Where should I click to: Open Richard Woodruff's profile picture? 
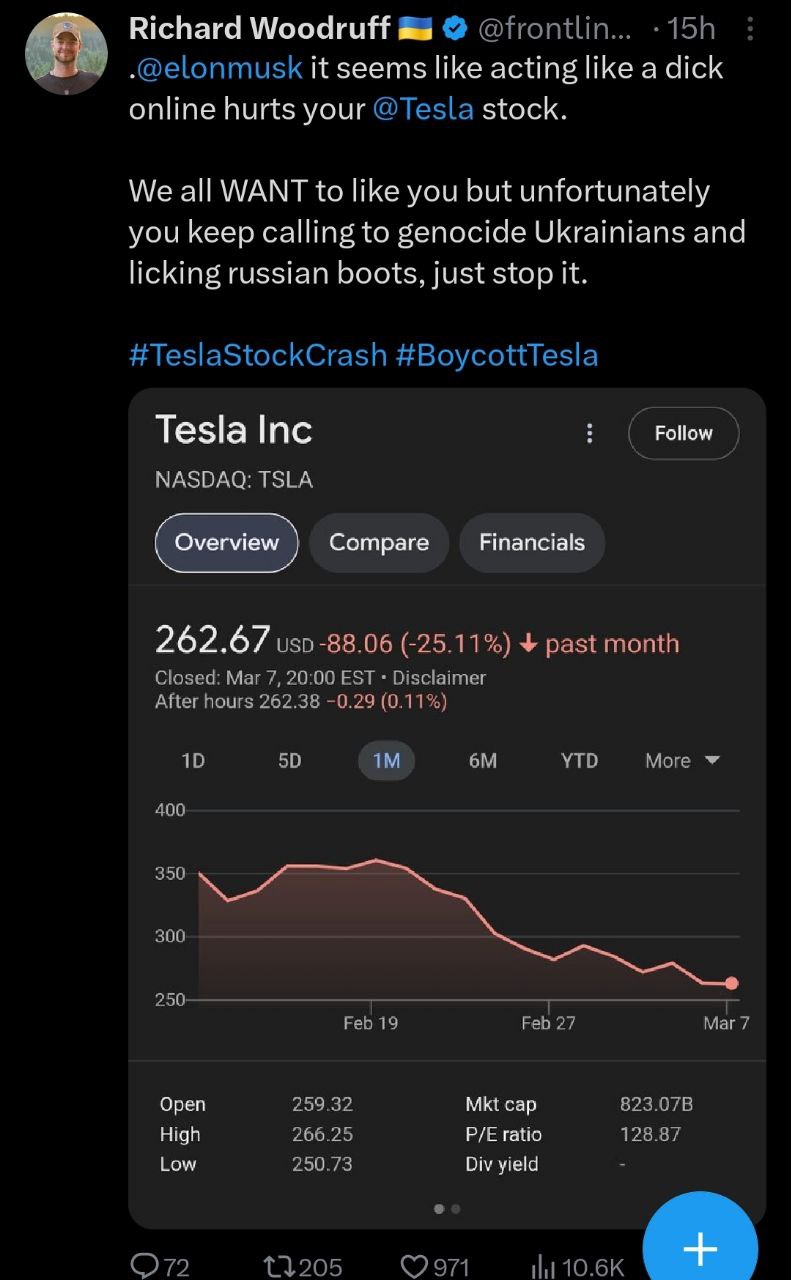click(65, 53)
